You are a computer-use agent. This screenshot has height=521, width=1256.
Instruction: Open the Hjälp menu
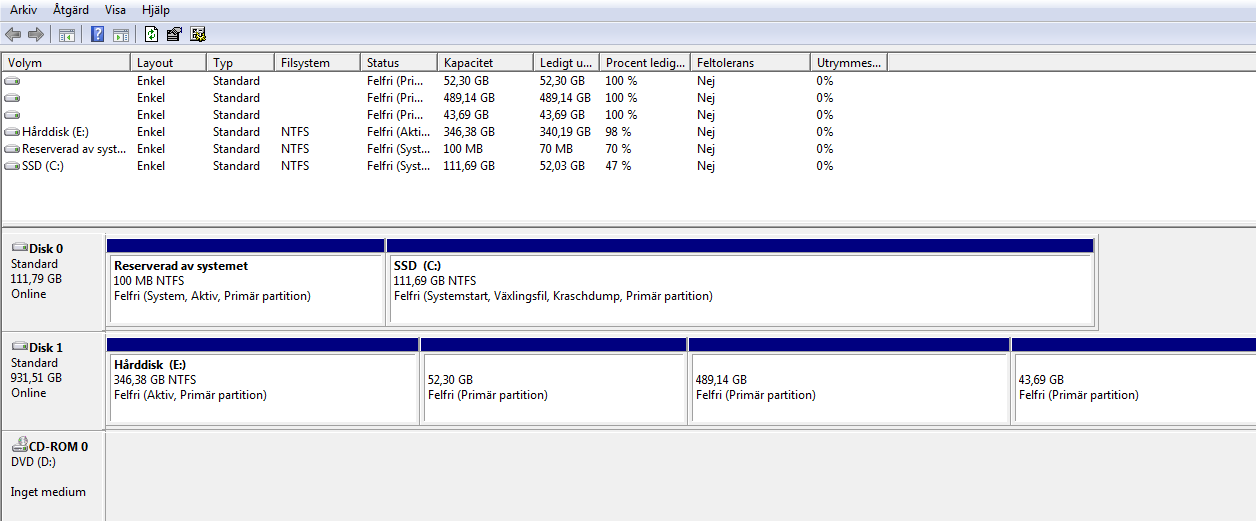tap(156, 9)
